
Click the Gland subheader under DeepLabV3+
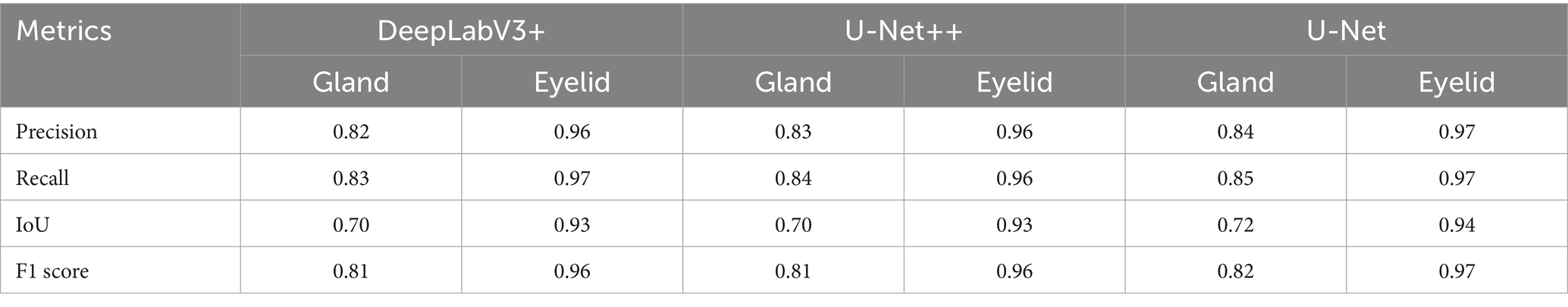point(351,82)
